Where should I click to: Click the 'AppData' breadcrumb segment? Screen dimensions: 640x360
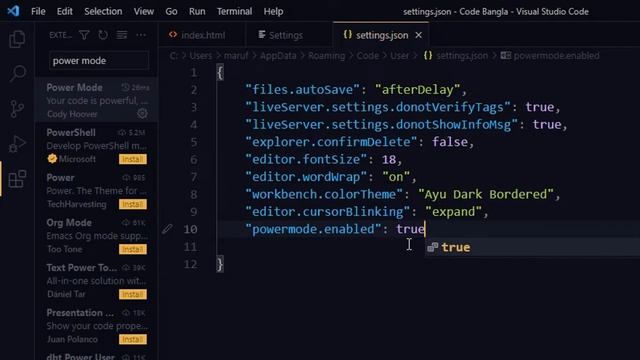point(278,56)
